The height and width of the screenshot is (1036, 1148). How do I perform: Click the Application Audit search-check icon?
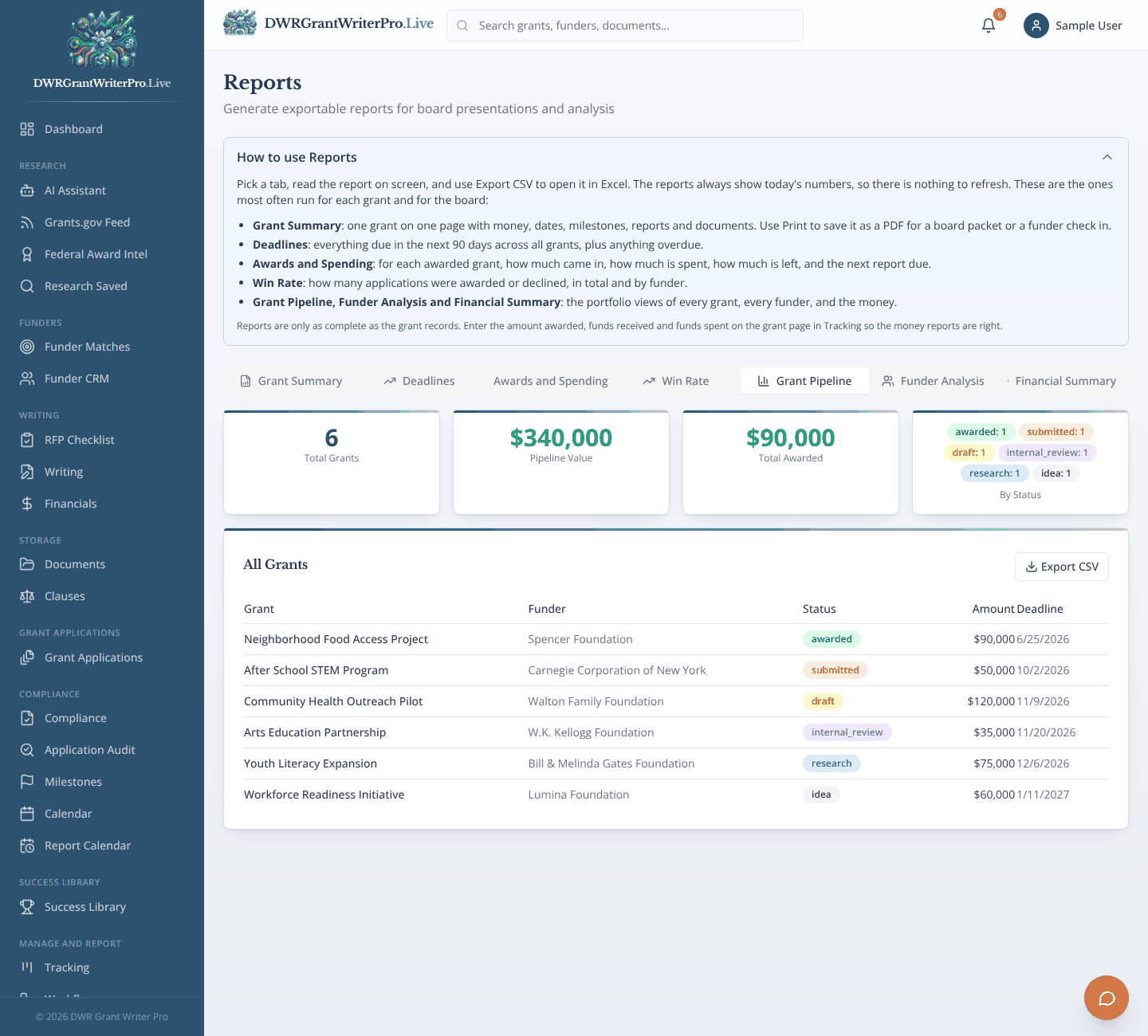[x=27, y=750]
